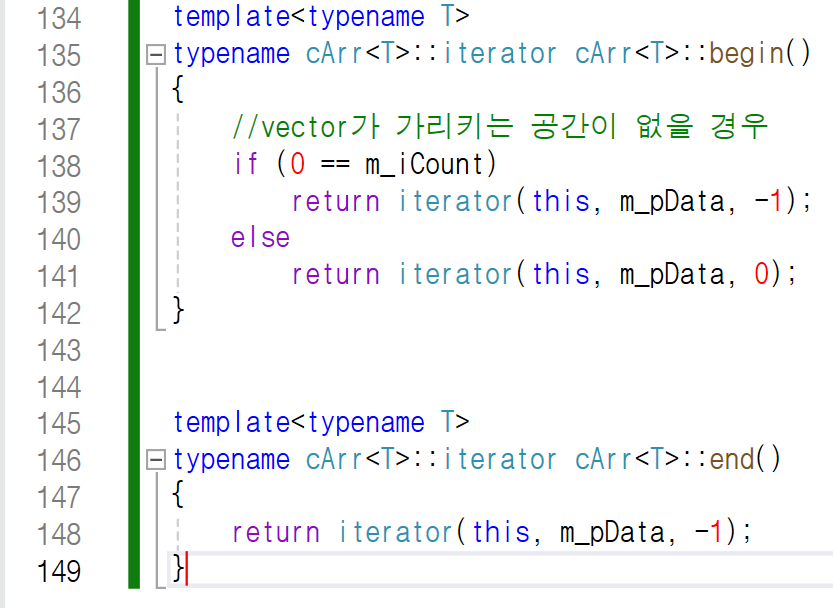Click 'end()' function name on line 146
This screenshot has width=833, height=608.
745,459
